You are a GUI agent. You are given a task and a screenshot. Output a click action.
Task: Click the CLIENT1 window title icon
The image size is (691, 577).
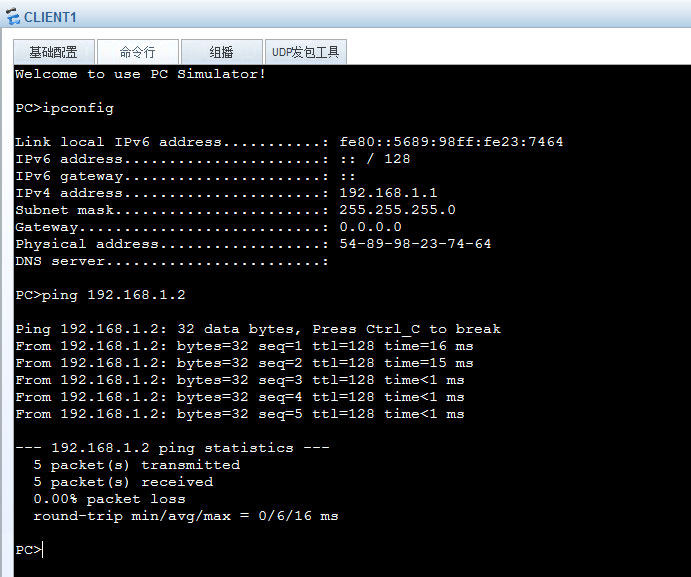(x=13, y=17)
